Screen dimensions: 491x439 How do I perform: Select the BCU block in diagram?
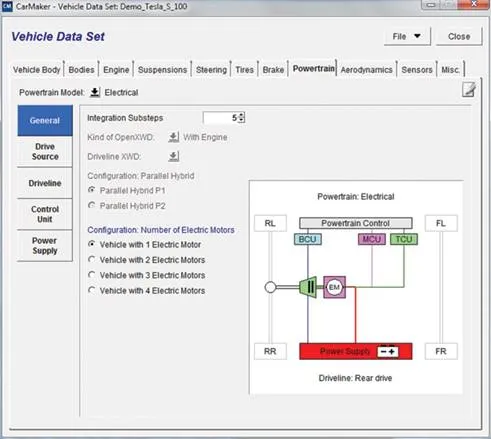(x=308, y=239)
